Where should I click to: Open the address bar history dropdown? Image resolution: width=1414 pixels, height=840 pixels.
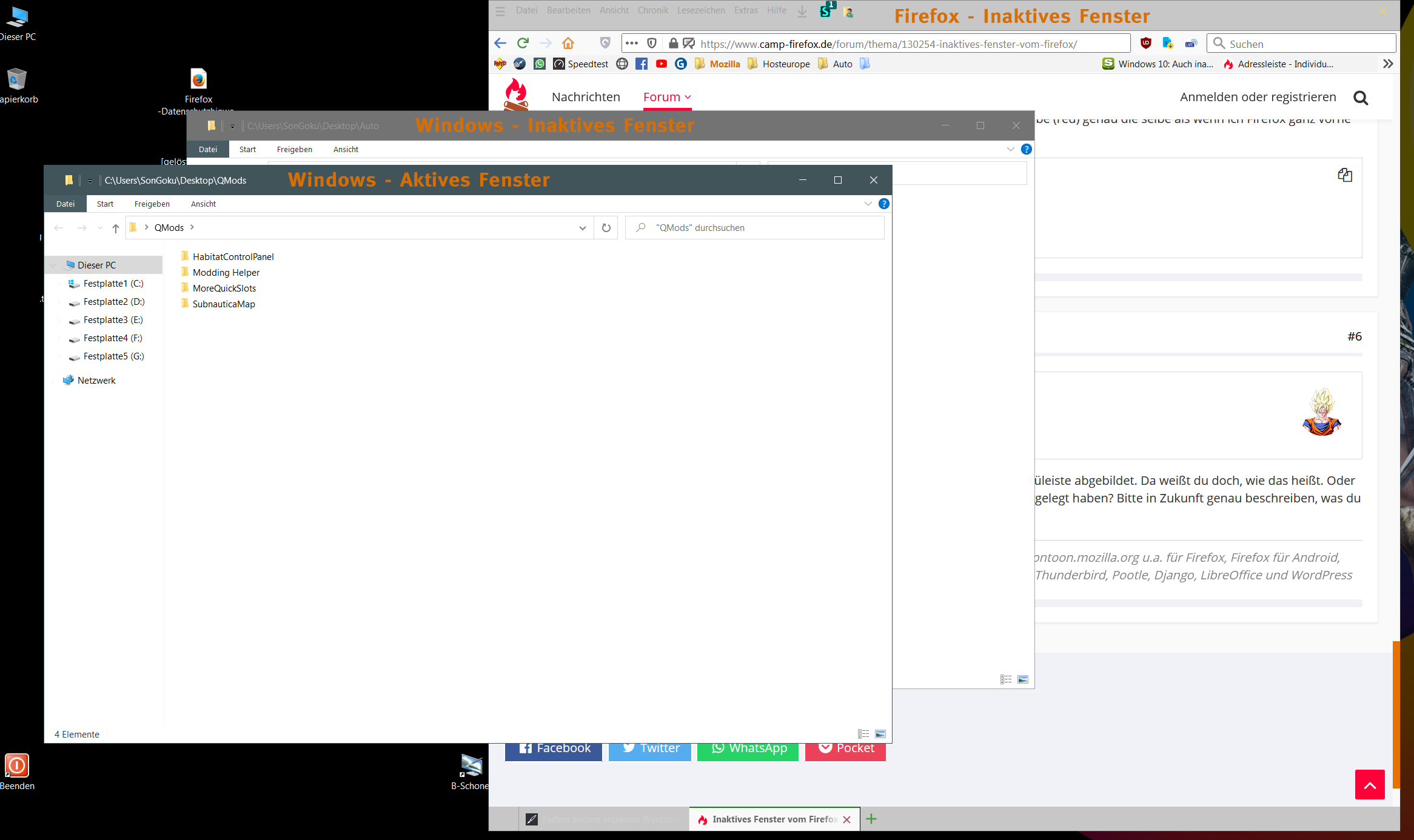click(582, 228)
